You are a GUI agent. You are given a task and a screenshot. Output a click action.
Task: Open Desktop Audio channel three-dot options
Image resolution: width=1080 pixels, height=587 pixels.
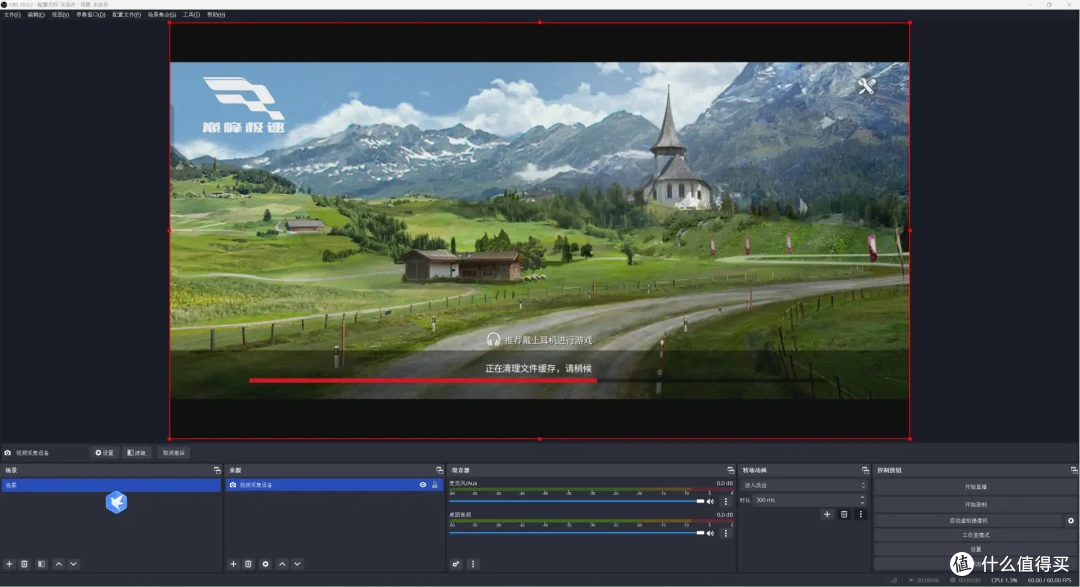(725, 533)
